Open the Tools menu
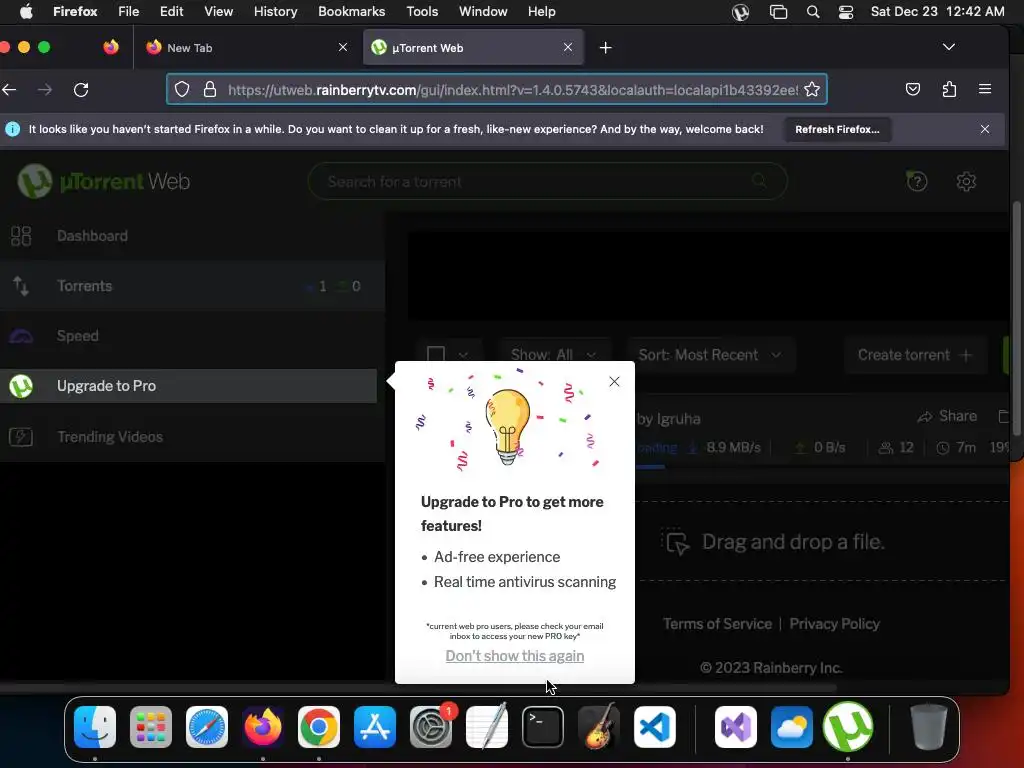1024x768 pixels. point(422,12)
